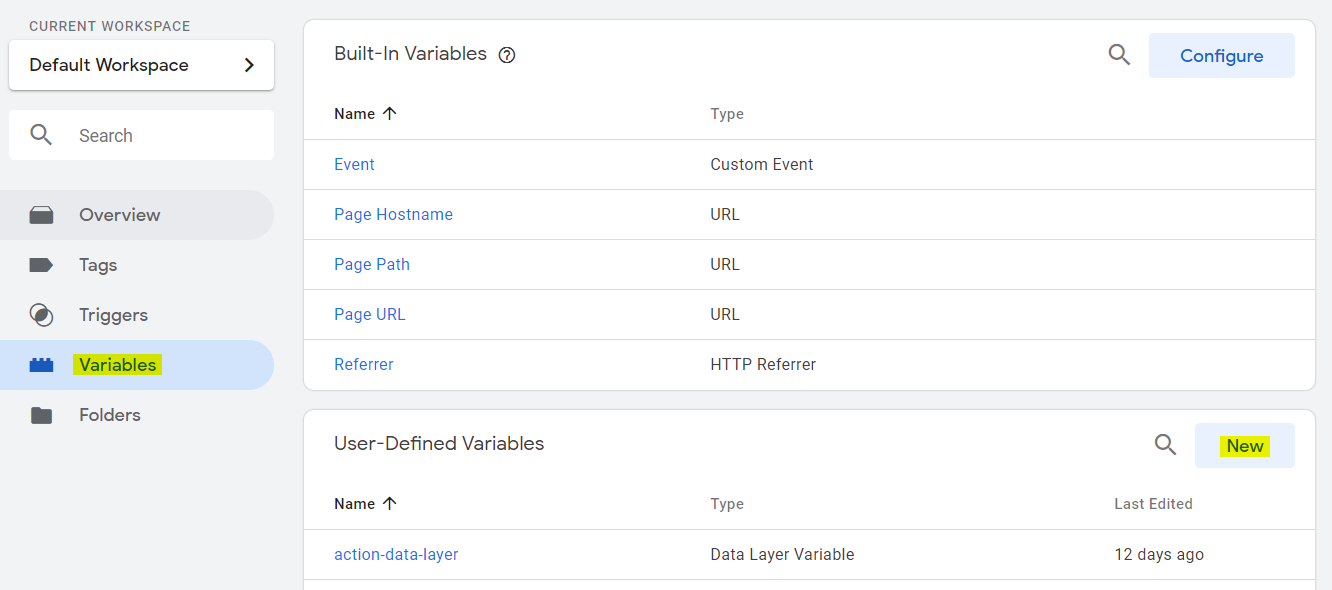Open the Tags section
The height and width of the screenshot is (590, 1332).
98,265
